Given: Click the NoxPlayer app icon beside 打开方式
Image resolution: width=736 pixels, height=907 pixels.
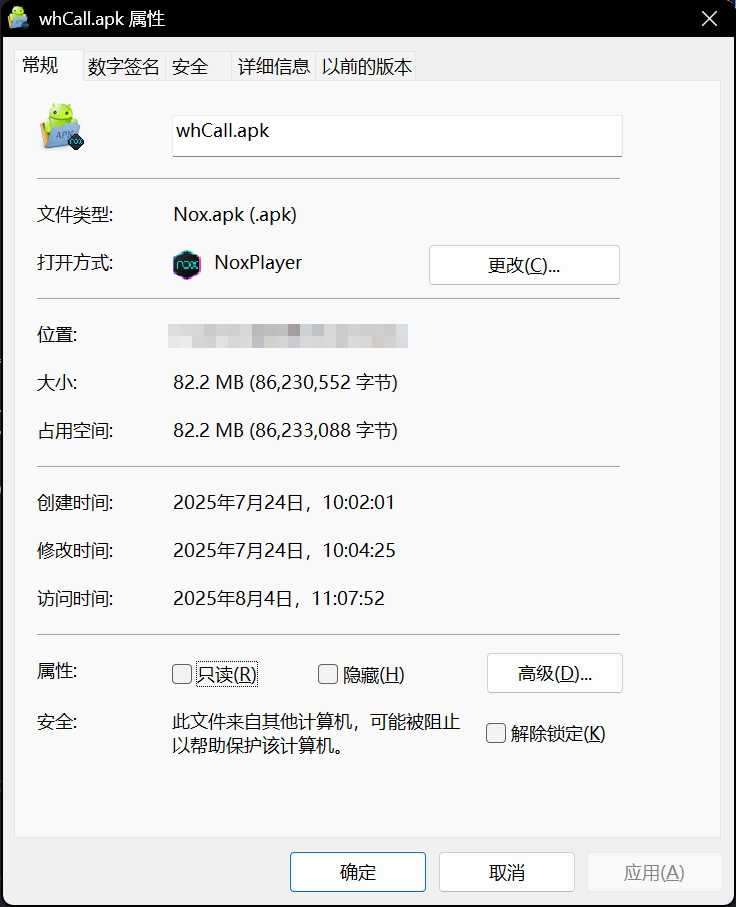Looking at the screenshot, I should 186,264.
